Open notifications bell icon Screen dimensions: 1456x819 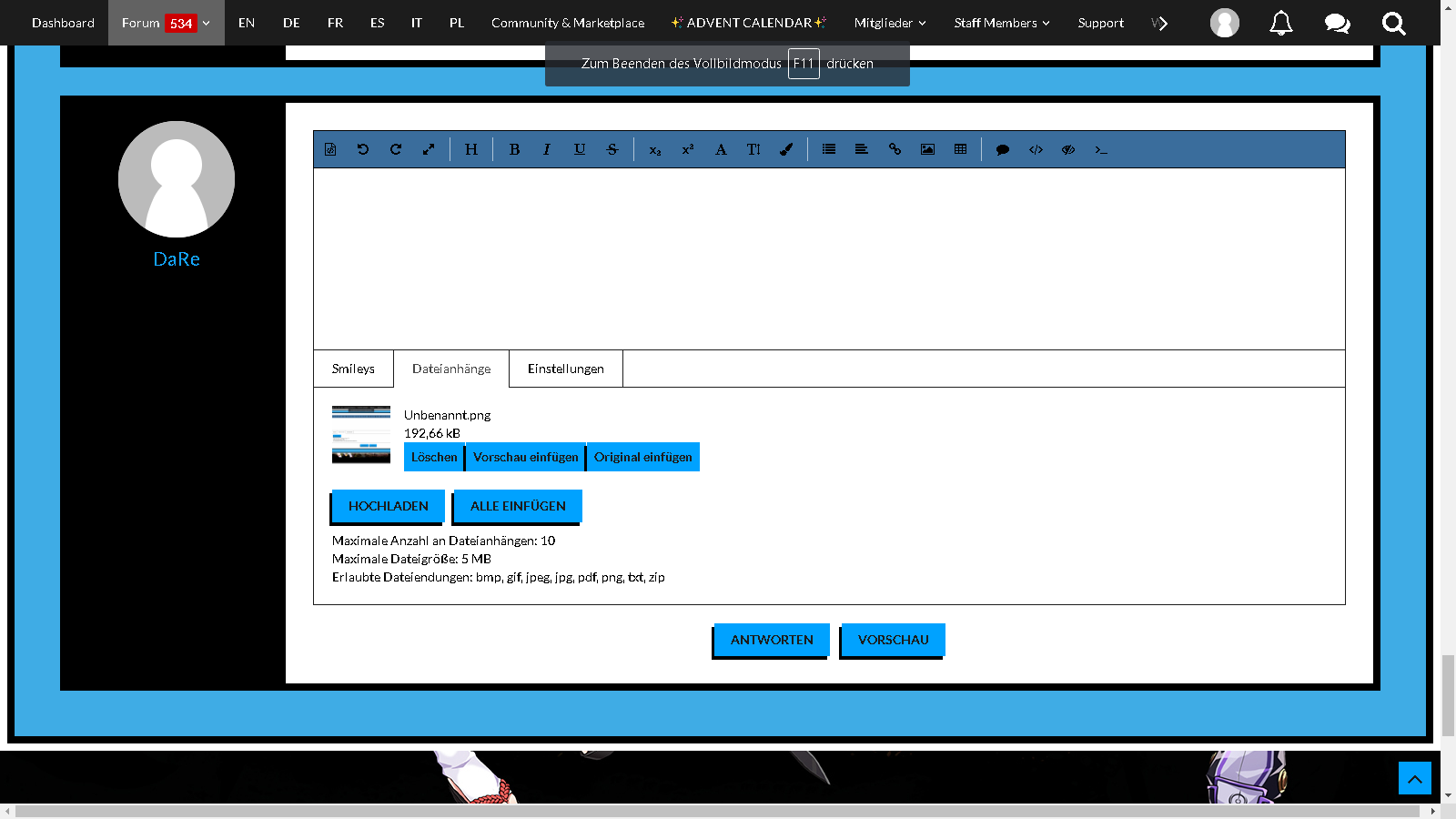(x=1280, y=23)
